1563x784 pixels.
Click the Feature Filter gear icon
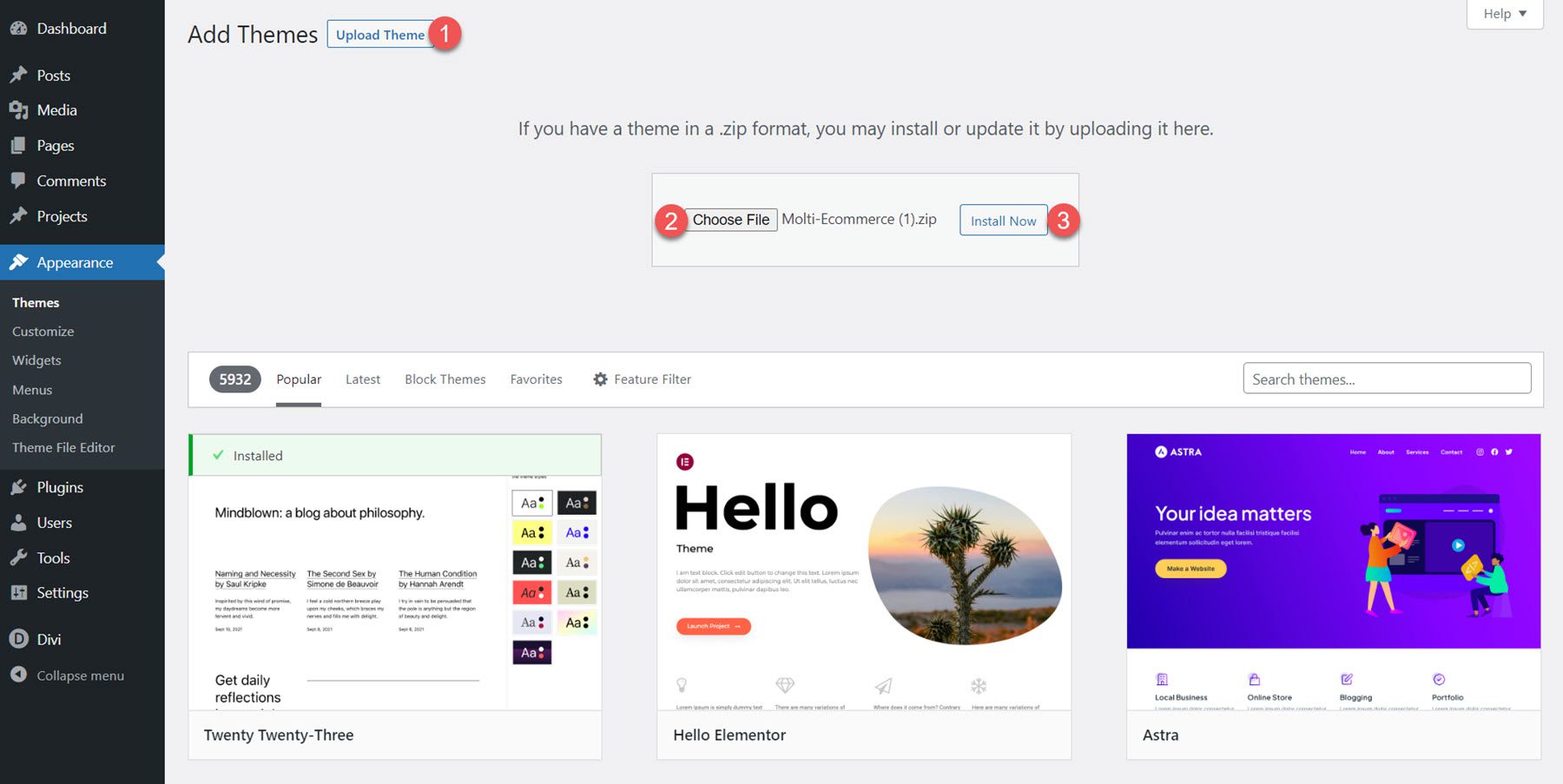[599, 379]
